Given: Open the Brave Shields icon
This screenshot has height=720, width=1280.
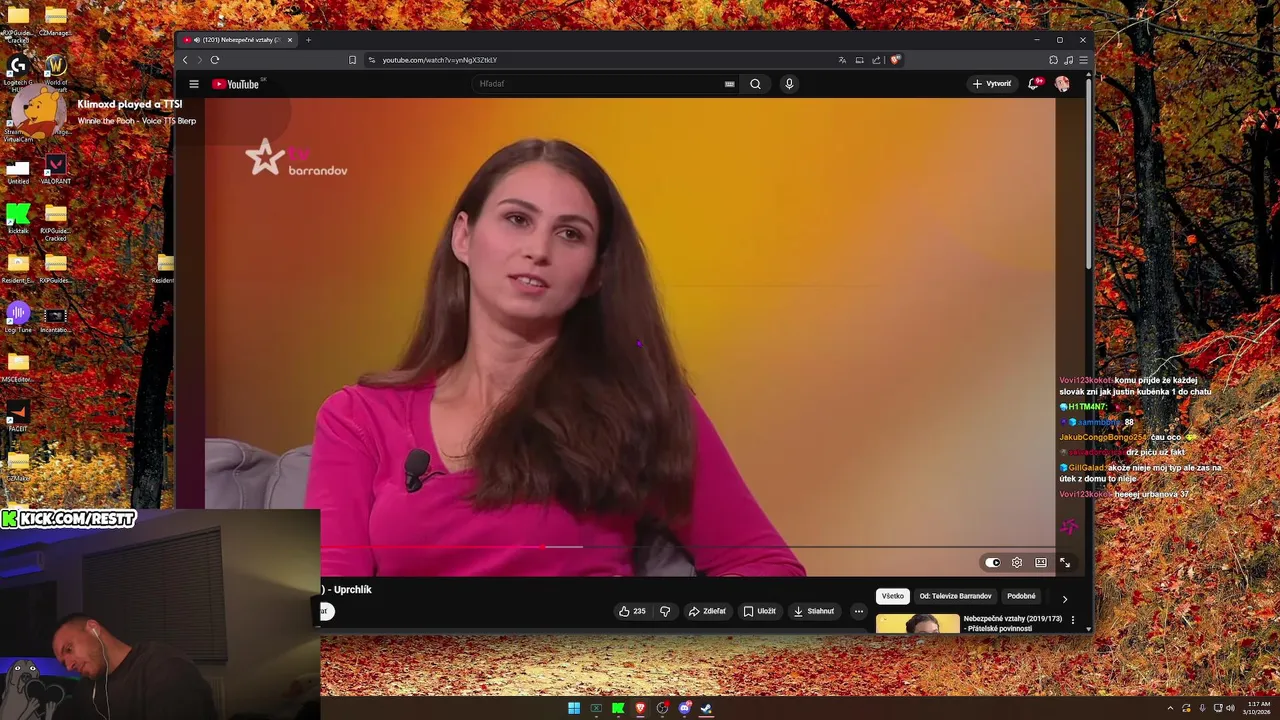Looking at the screenshot, I should pos(895,60).
